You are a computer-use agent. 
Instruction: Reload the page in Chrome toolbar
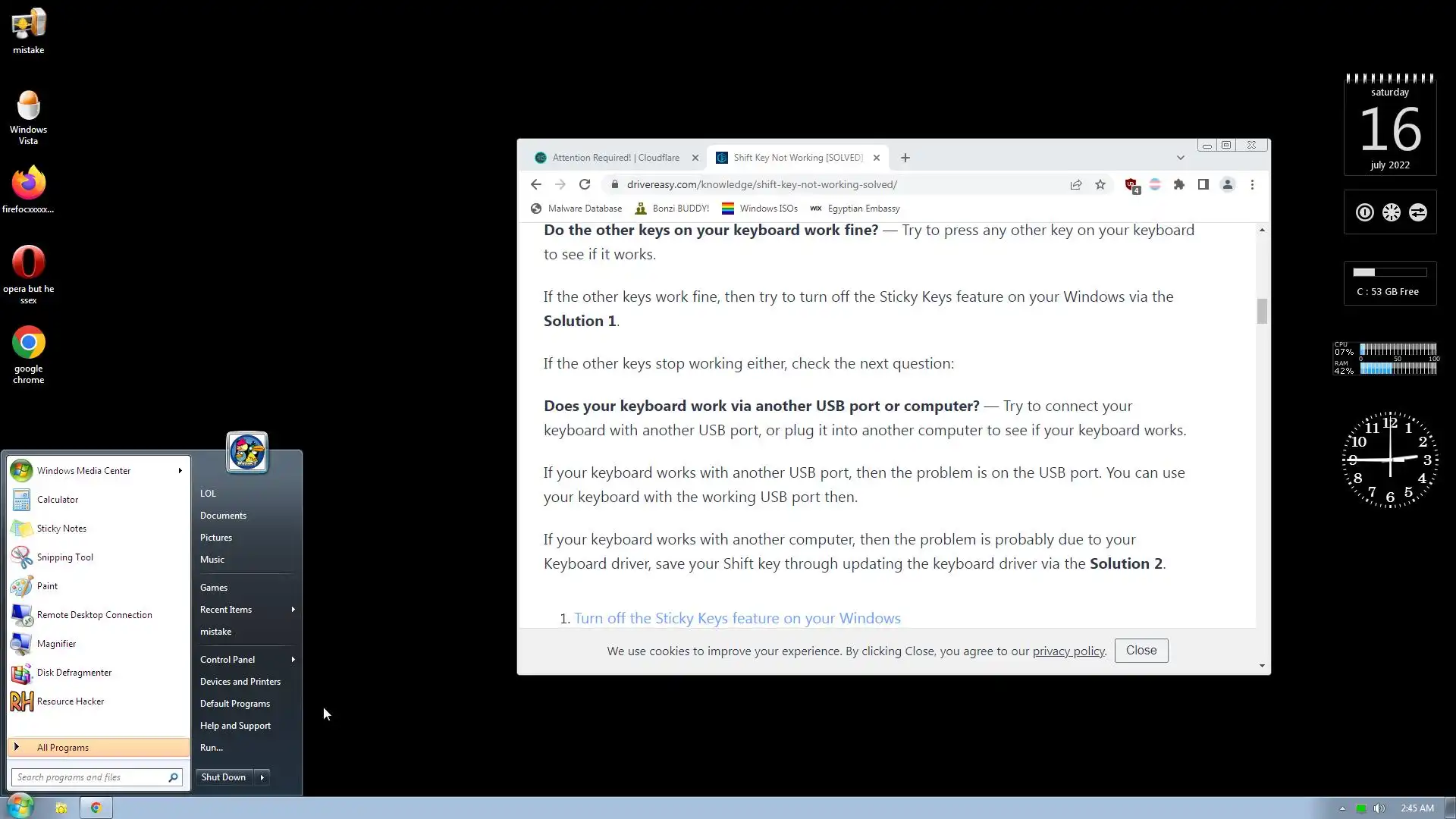coord(585,184)
